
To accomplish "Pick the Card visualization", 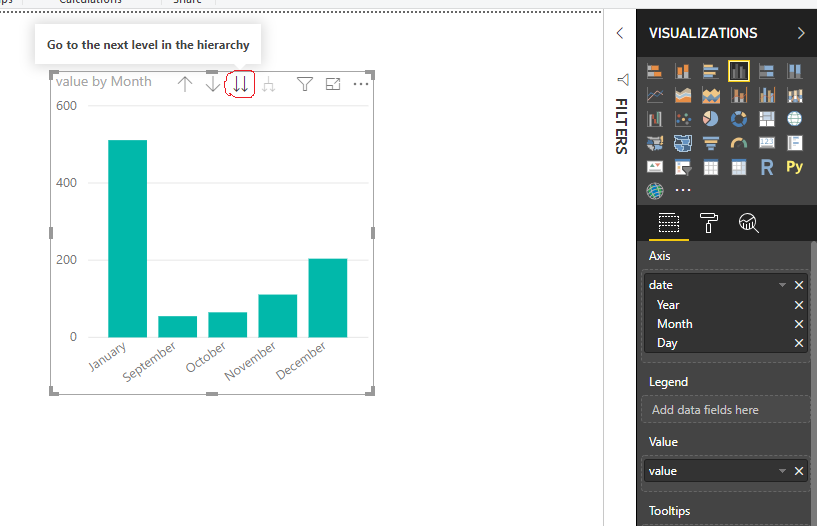I will click(x=766, y=143).
